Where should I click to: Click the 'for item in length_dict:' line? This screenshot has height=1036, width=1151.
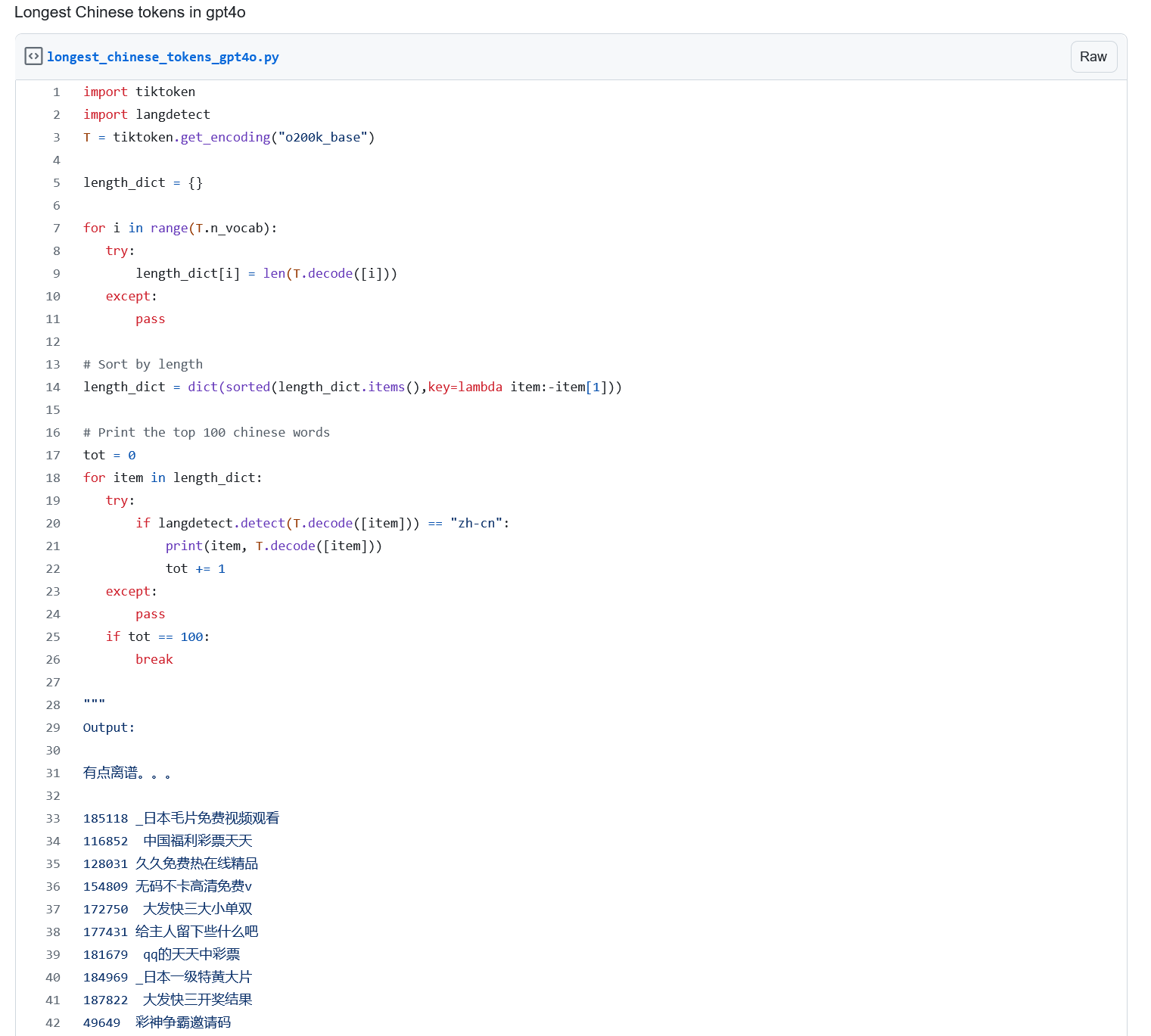tap(173, 478)
